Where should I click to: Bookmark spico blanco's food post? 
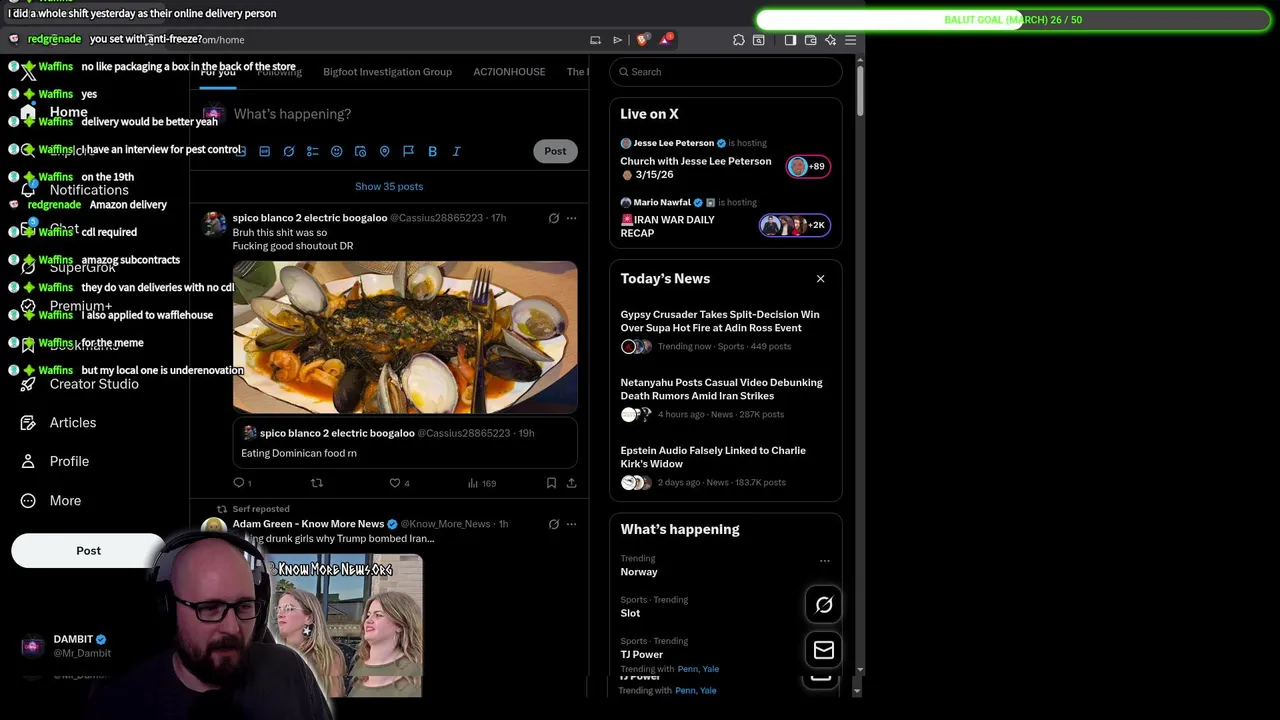(551, 483)
